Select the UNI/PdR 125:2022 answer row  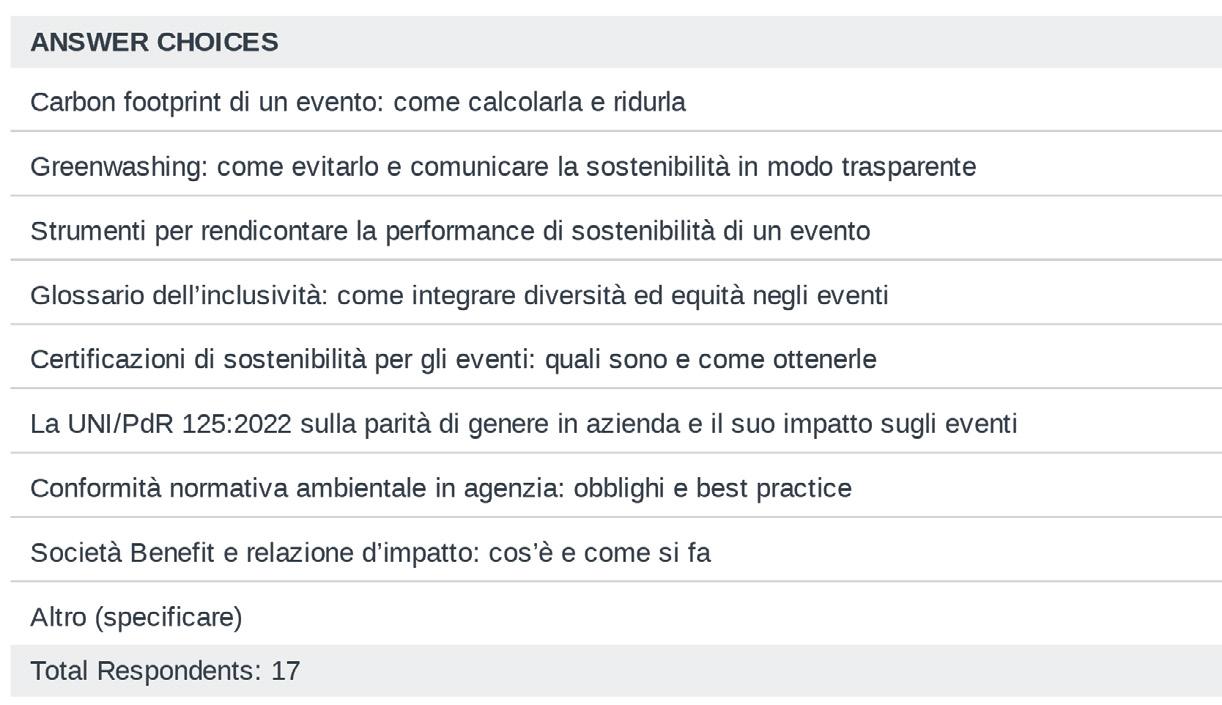523,424
